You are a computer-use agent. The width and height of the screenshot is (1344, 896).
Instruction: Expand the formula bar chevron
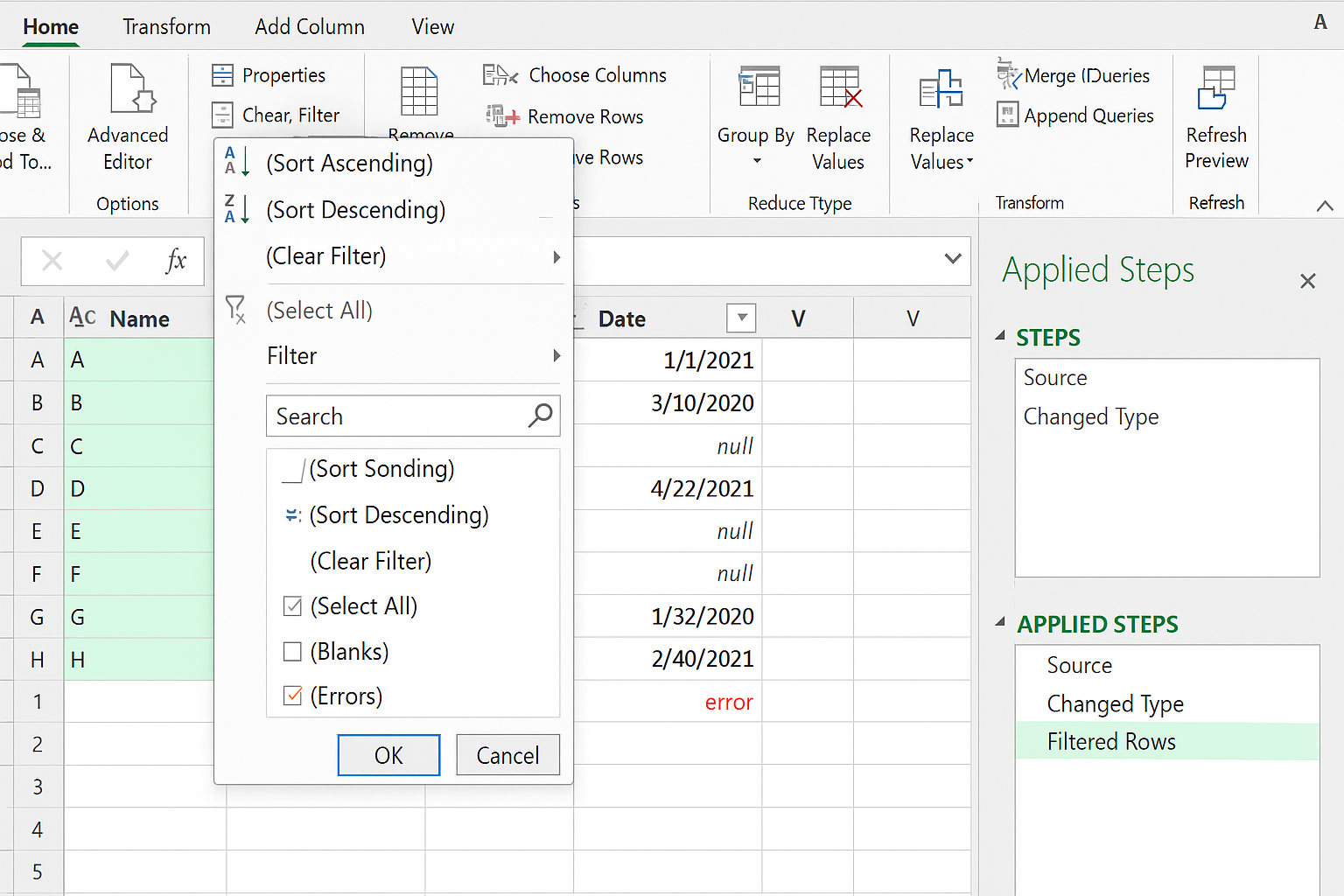[953, 259]
